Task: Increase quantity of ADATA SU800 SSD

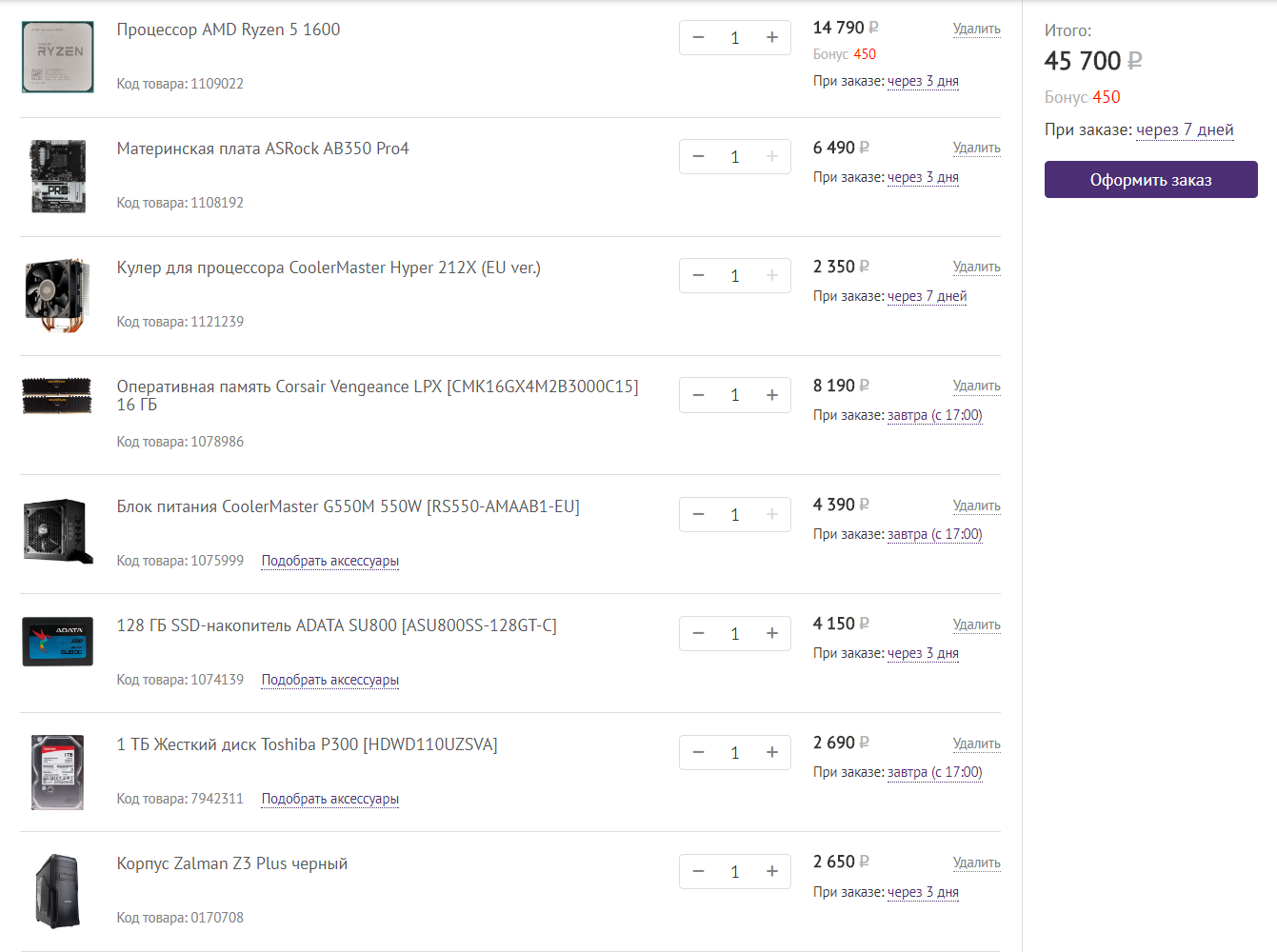Action: (x=771, y=633)
